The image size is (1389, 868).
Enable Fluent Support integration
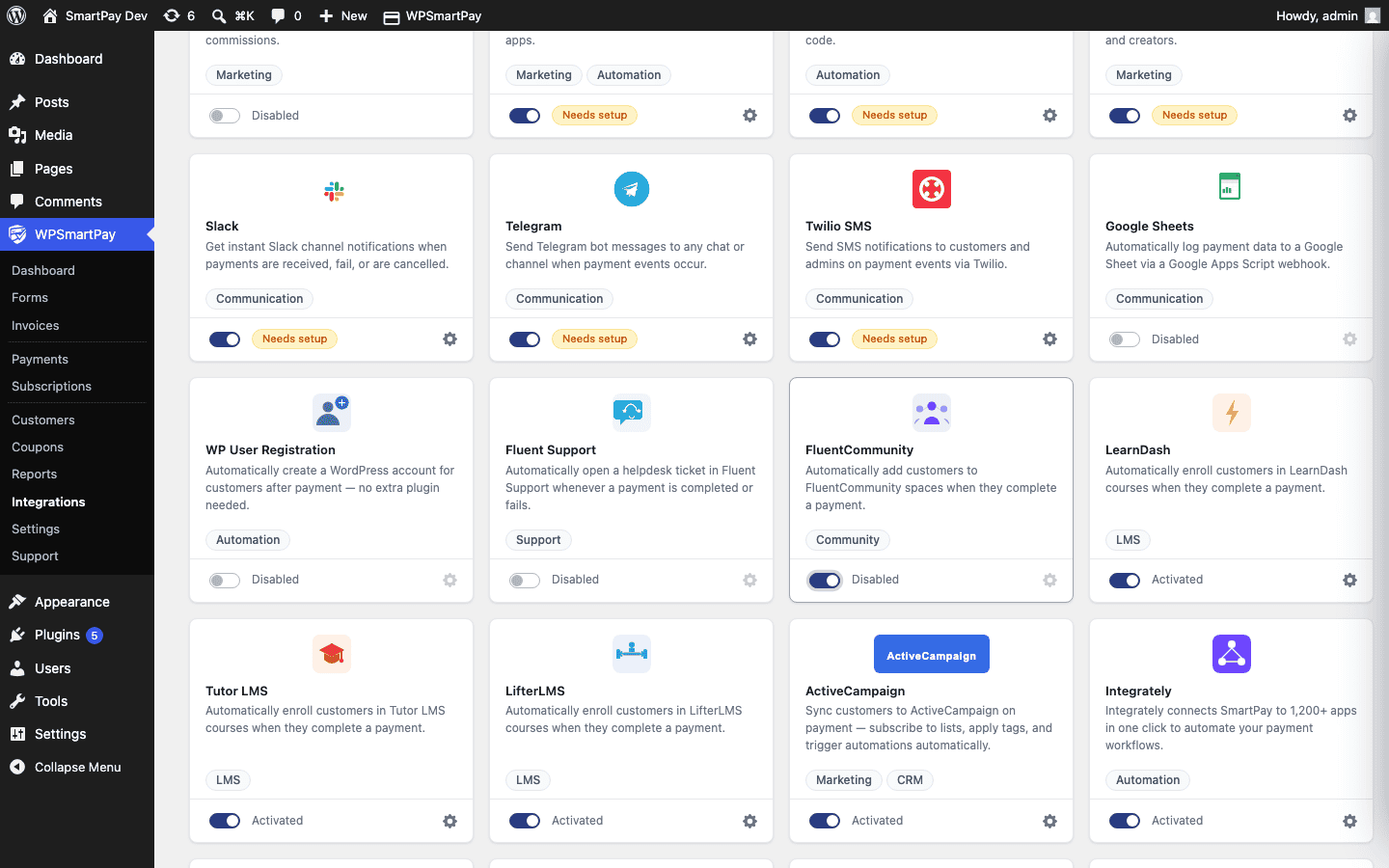525,580
